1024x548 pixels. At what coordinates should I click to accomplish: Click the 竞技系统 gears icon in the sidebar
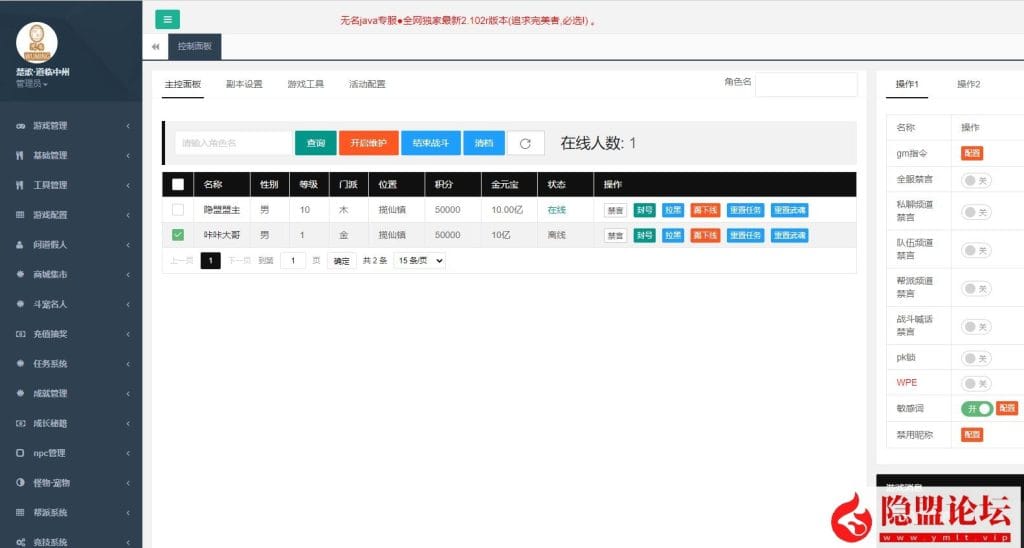(x=21, y=542)
